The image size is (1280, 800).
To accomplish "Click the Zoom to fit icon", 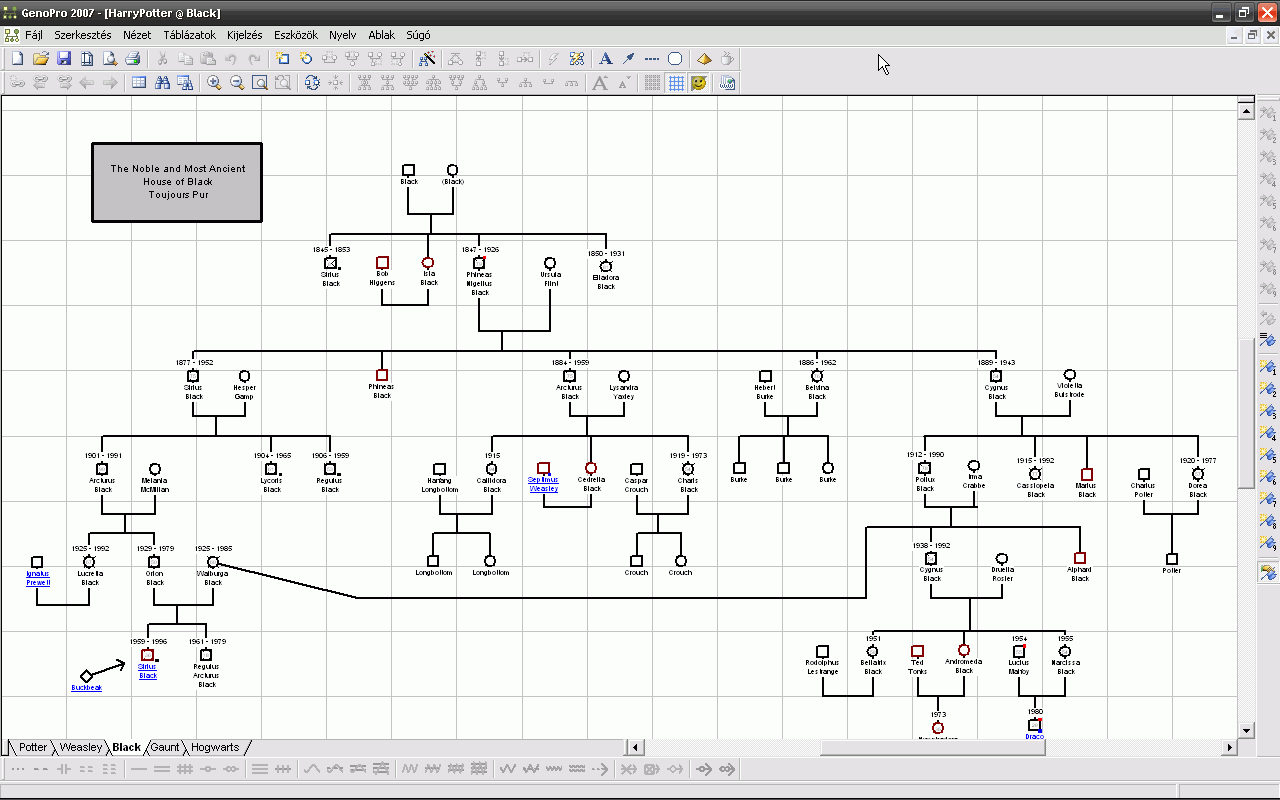I will (260, 83).
